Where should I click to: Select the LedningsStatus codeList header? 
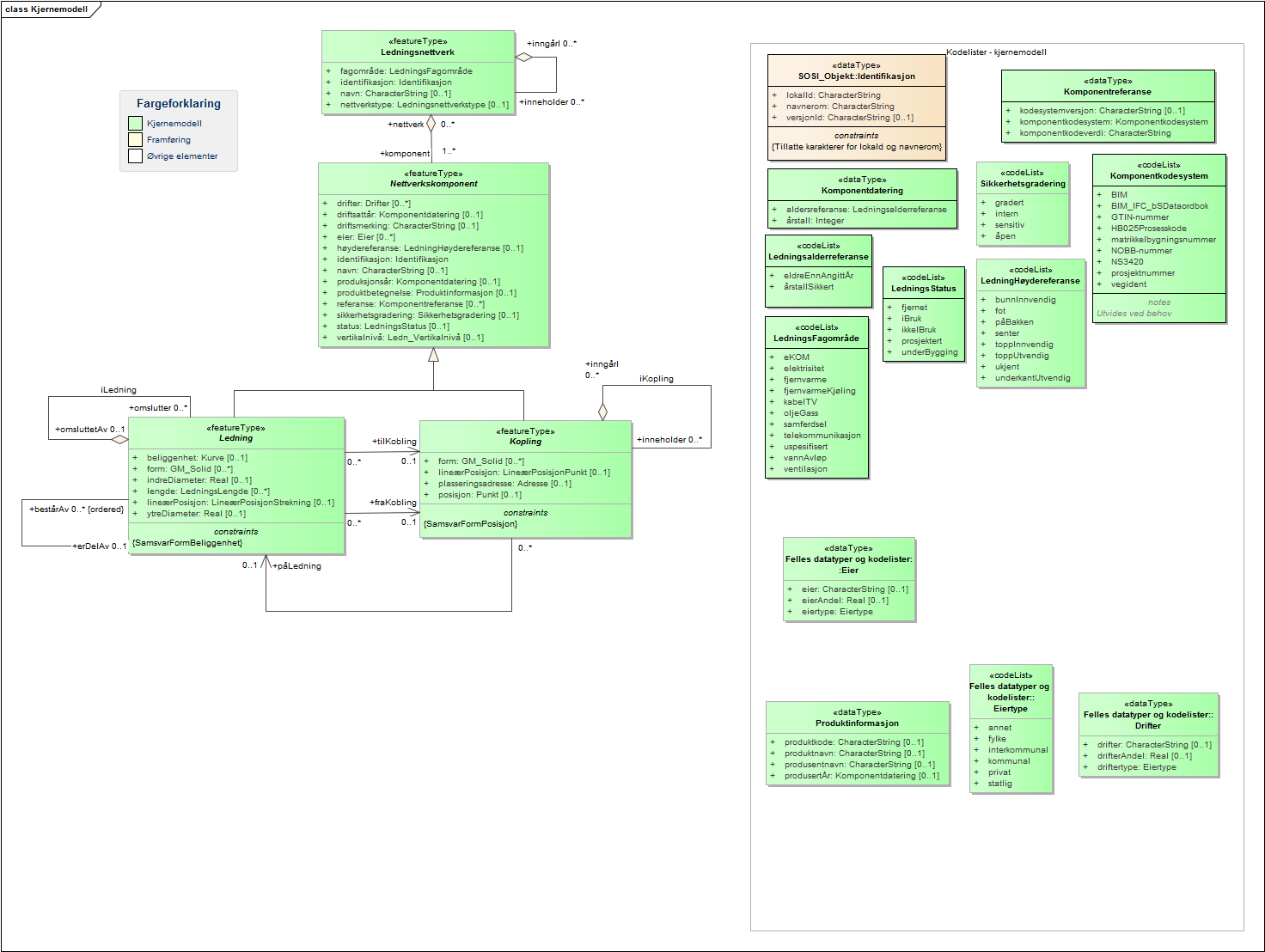coord(924,283)
